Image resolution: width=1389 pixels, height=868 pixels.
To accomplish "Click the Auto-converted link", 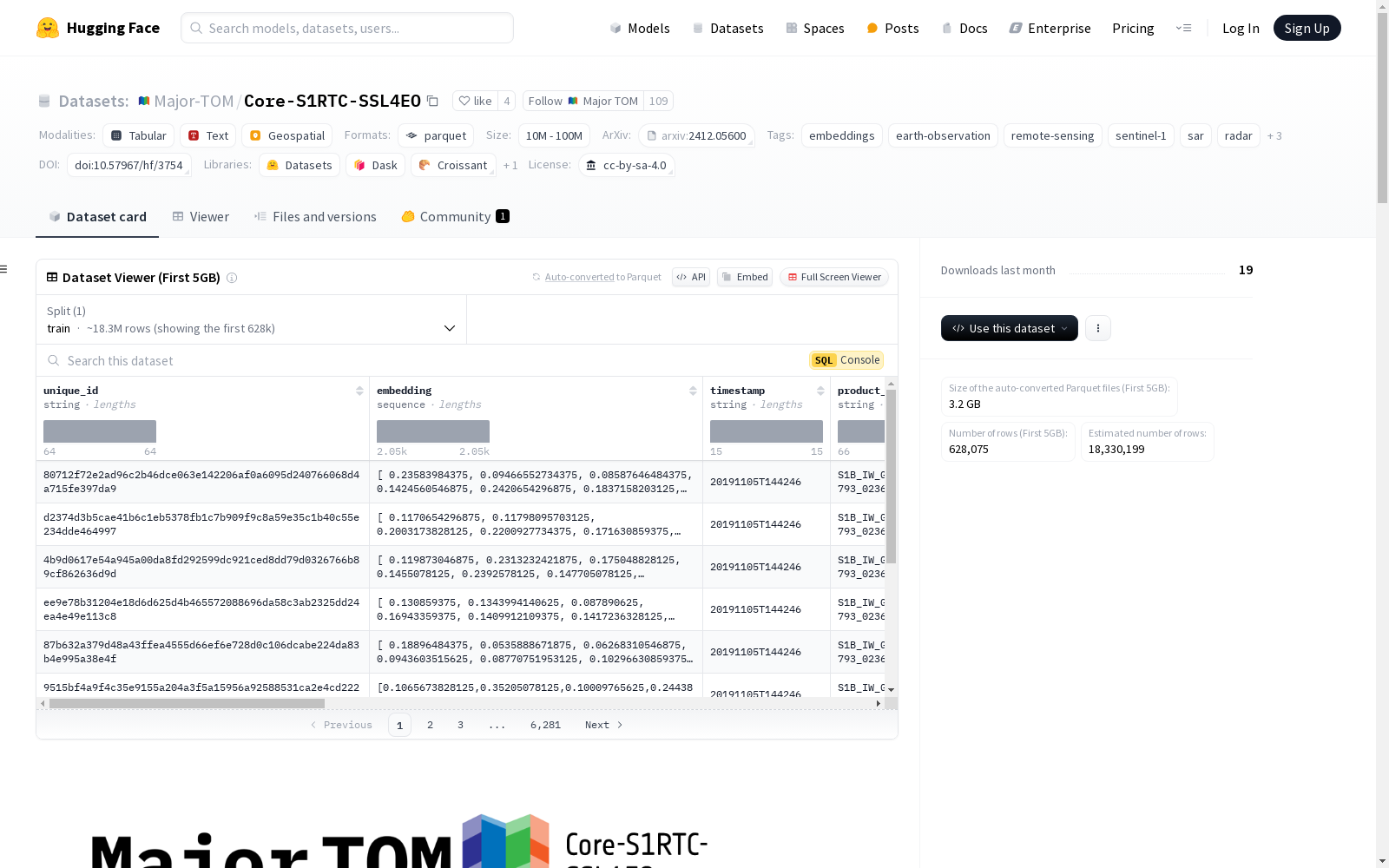I will point(579,277).
